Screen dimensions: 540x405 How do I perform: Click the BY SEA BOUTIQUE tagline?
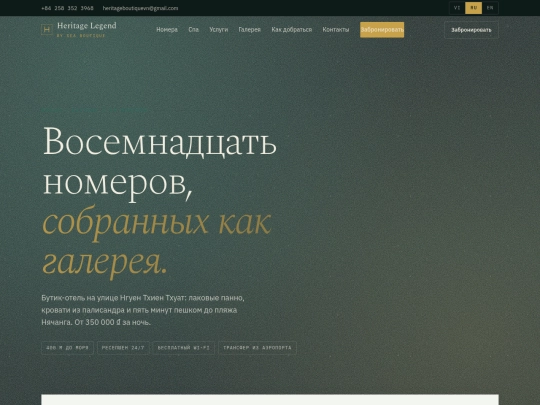click(81, 35)
